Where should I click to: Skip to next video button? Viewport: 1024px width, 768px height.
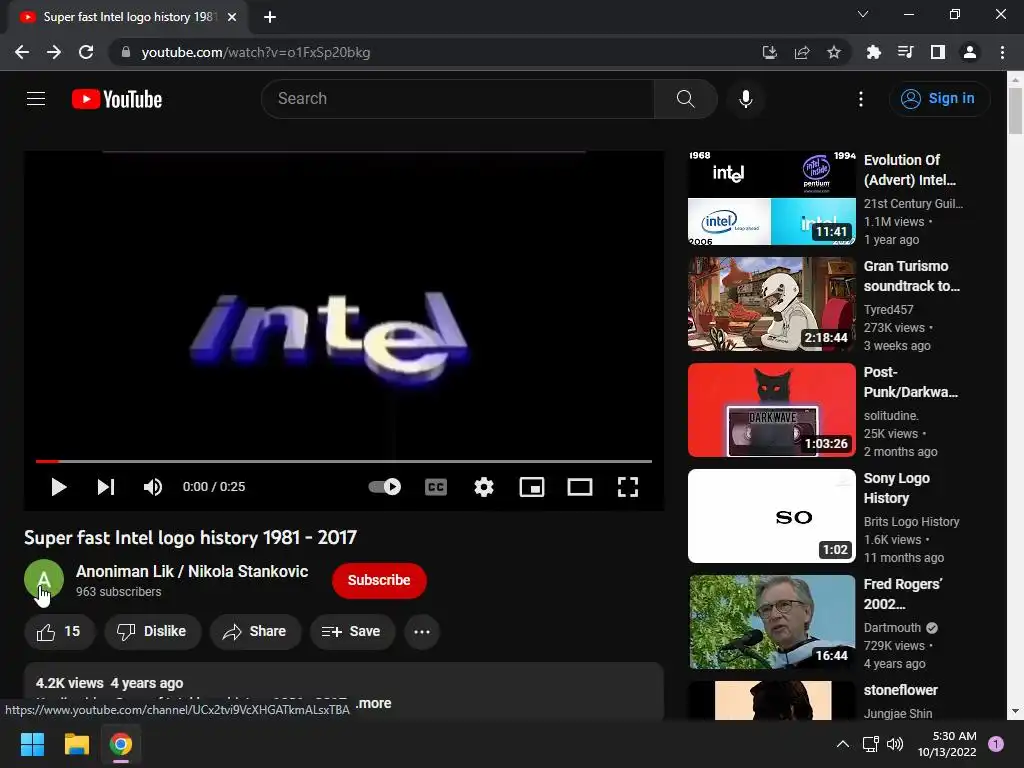[106, 487]
